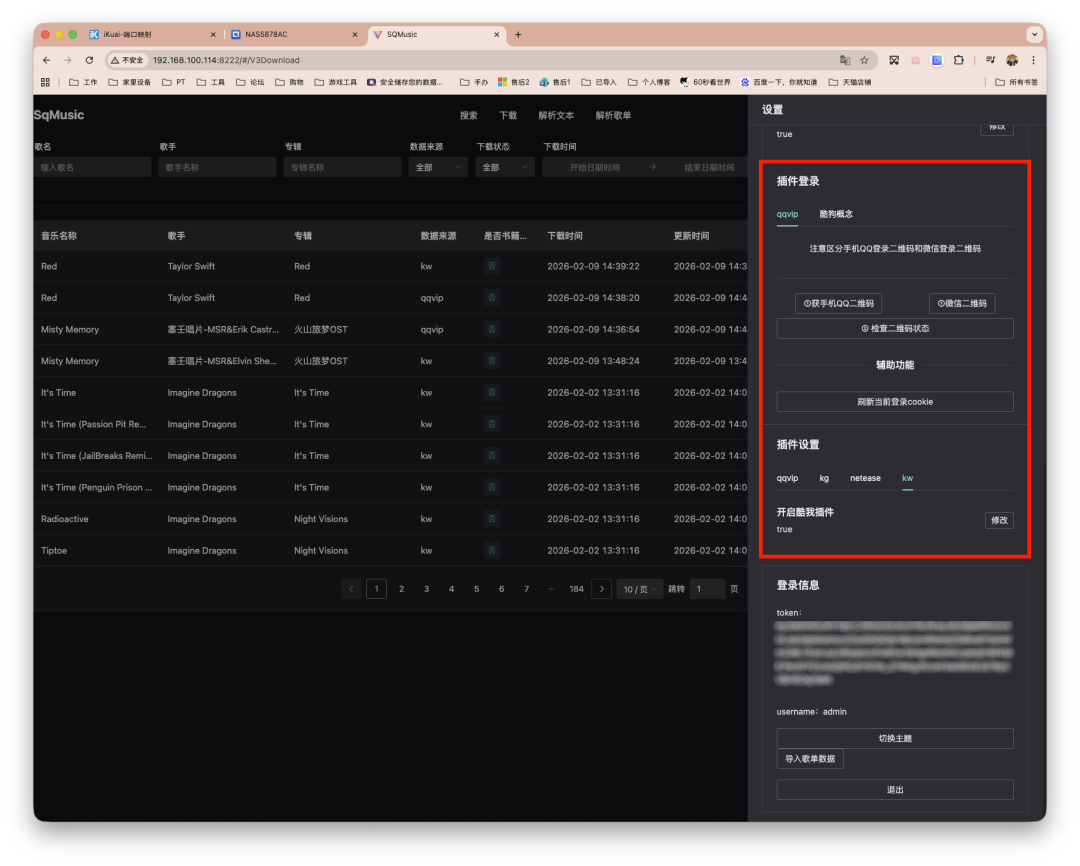Click the 刷新当前登录cookie button
1080x866 pixels.
tap(894, 401)
